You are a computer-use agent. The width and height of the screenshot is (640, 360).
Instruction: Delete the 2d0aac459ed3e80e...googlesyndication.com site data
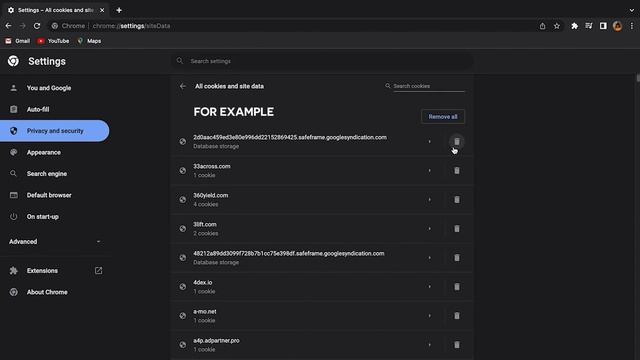[x=457, y=142]
